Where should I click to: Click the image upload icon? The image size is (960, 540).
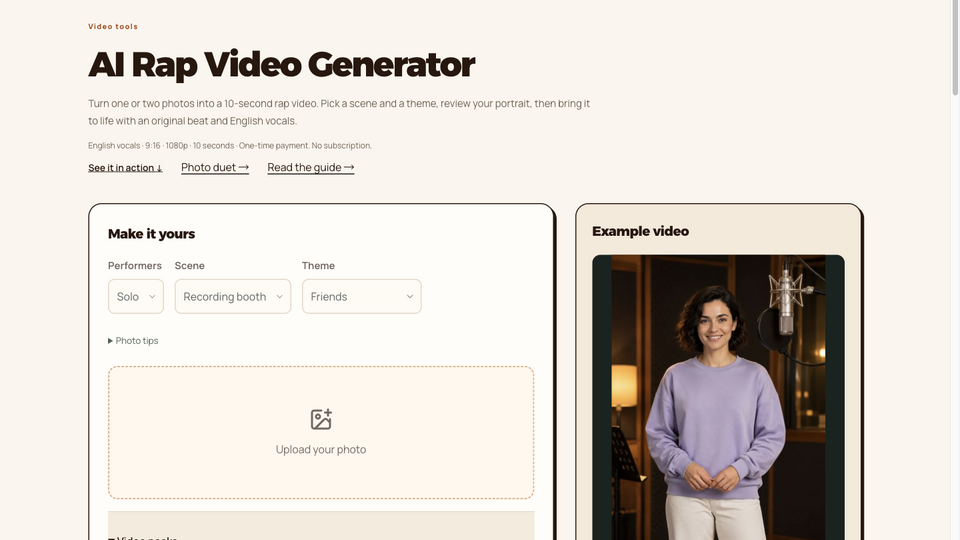click(x=321, y=419)
